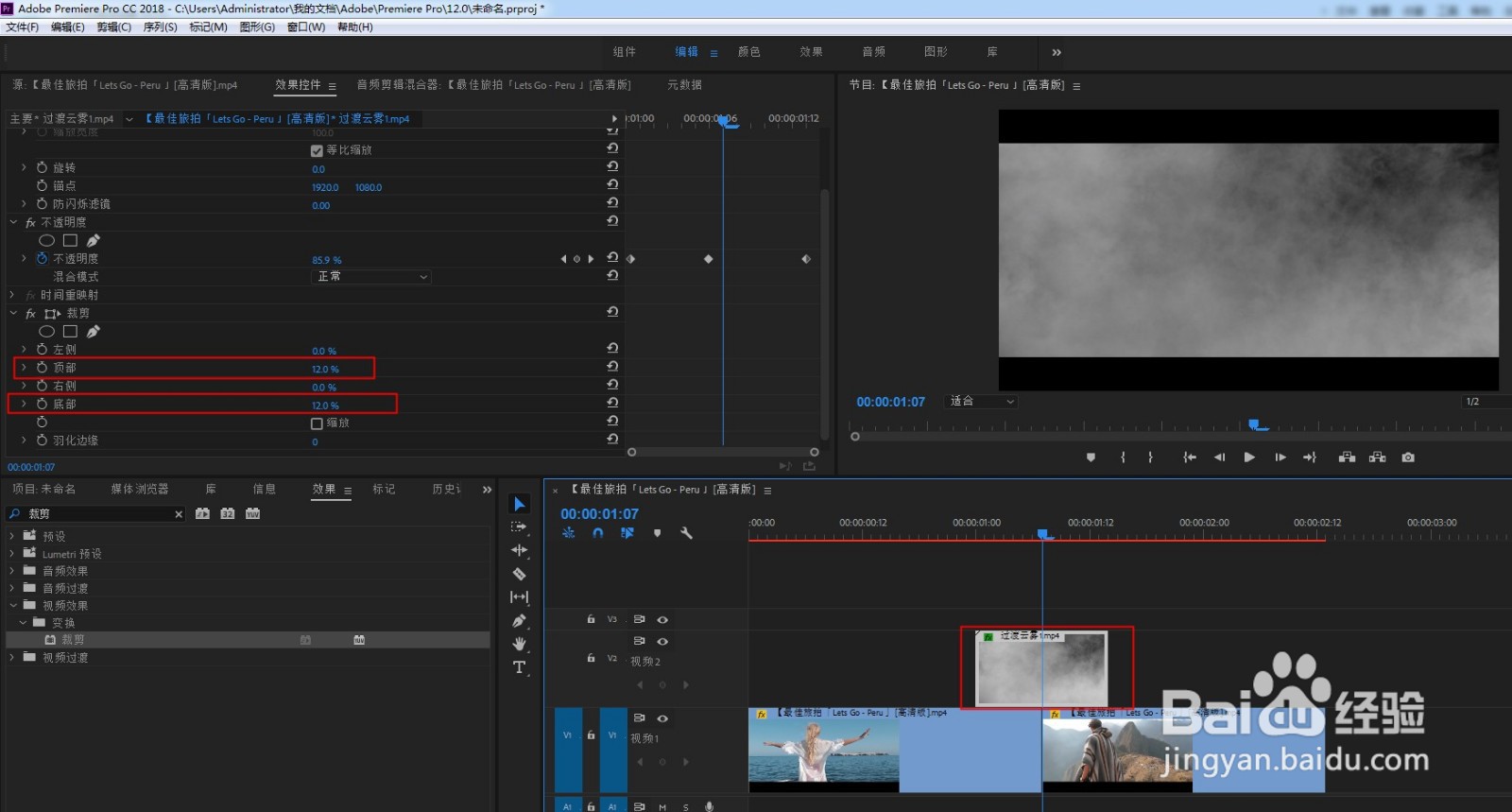Collapse the Crop effect section
This screenshot has height=812, width=1512.
tap(13, 313)
